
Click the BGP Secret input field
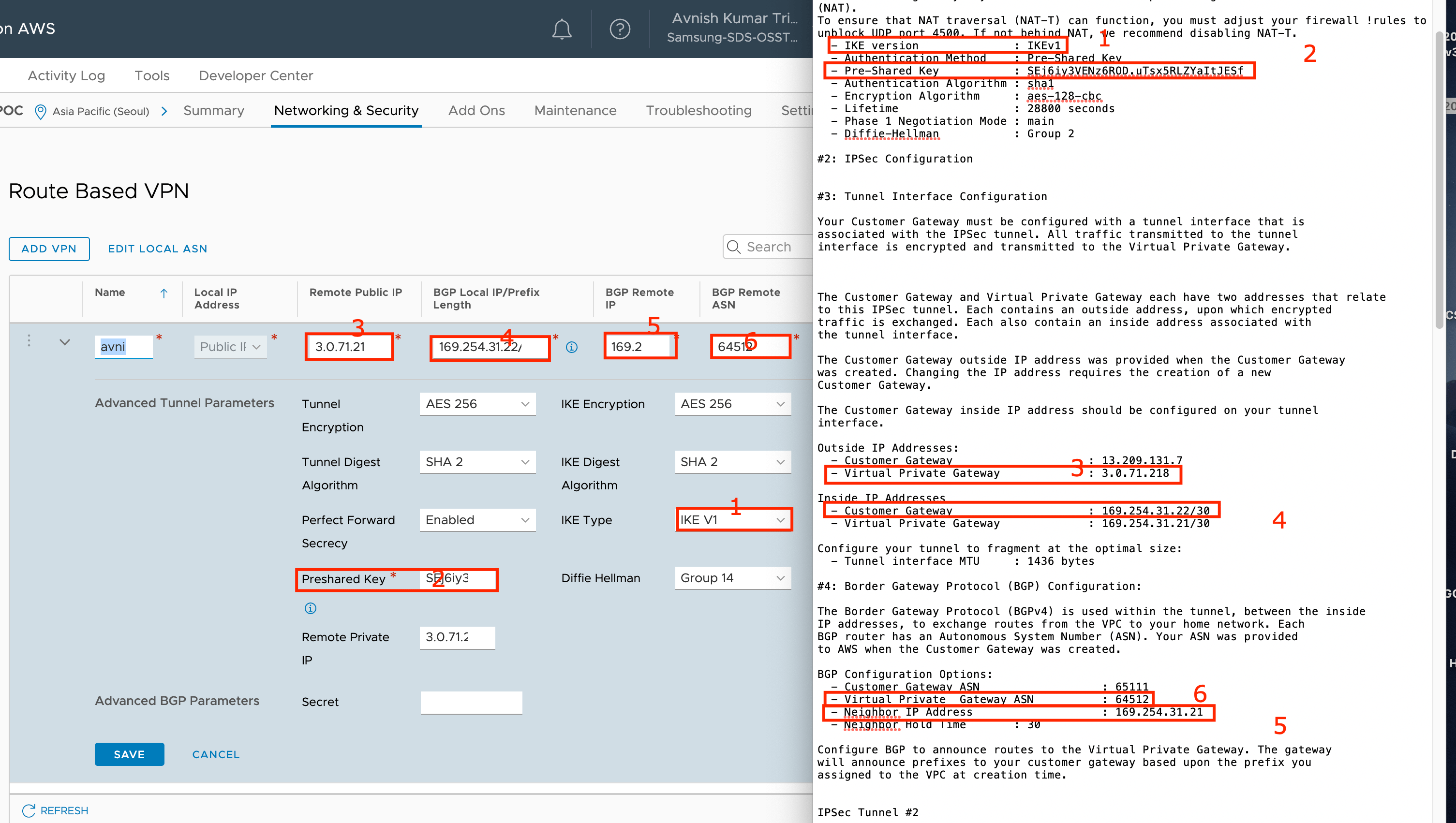tap(471, 702)
